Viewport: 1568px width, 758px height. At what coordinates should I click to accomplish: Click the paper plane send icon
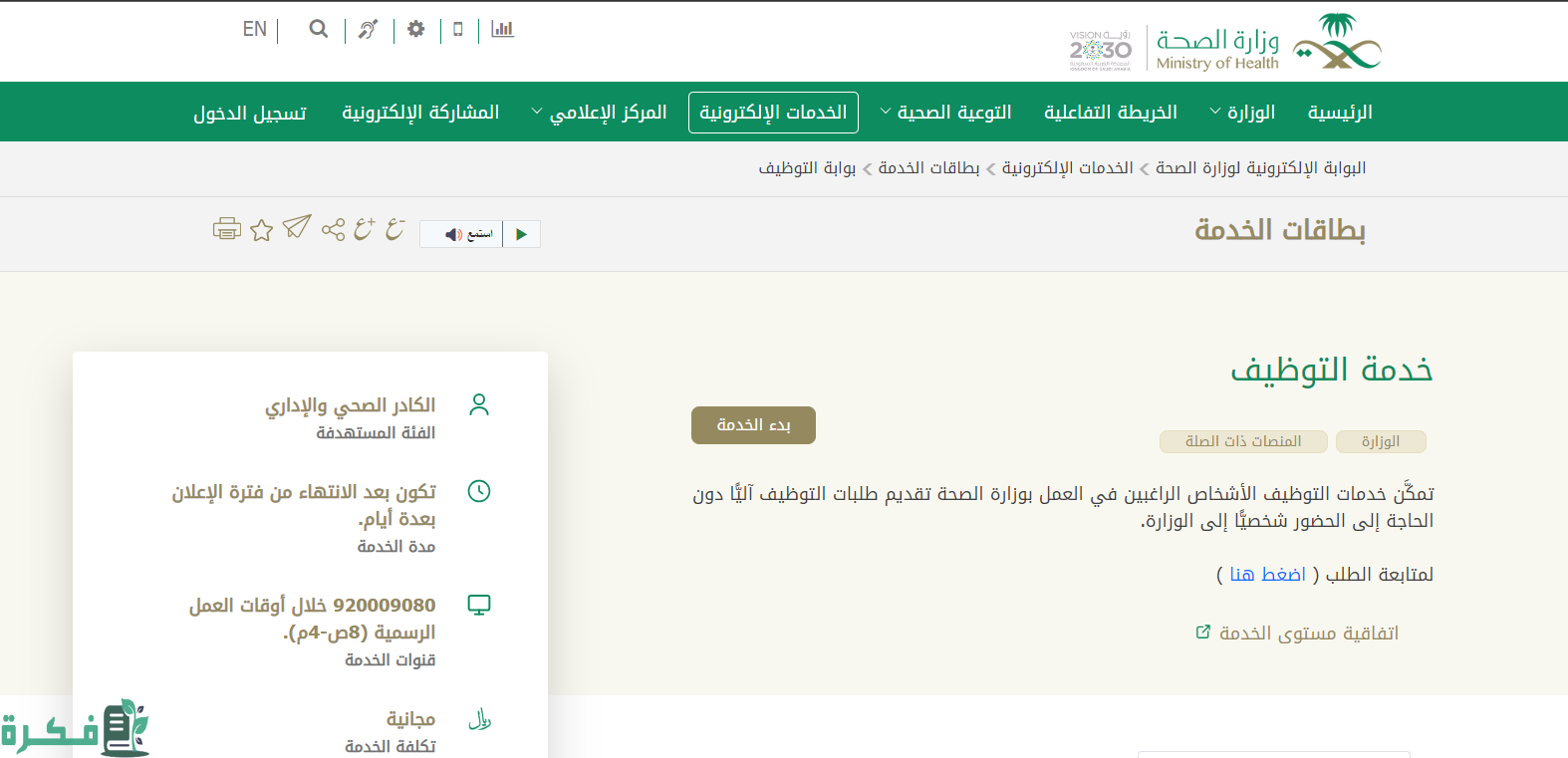tap(297, 228)
